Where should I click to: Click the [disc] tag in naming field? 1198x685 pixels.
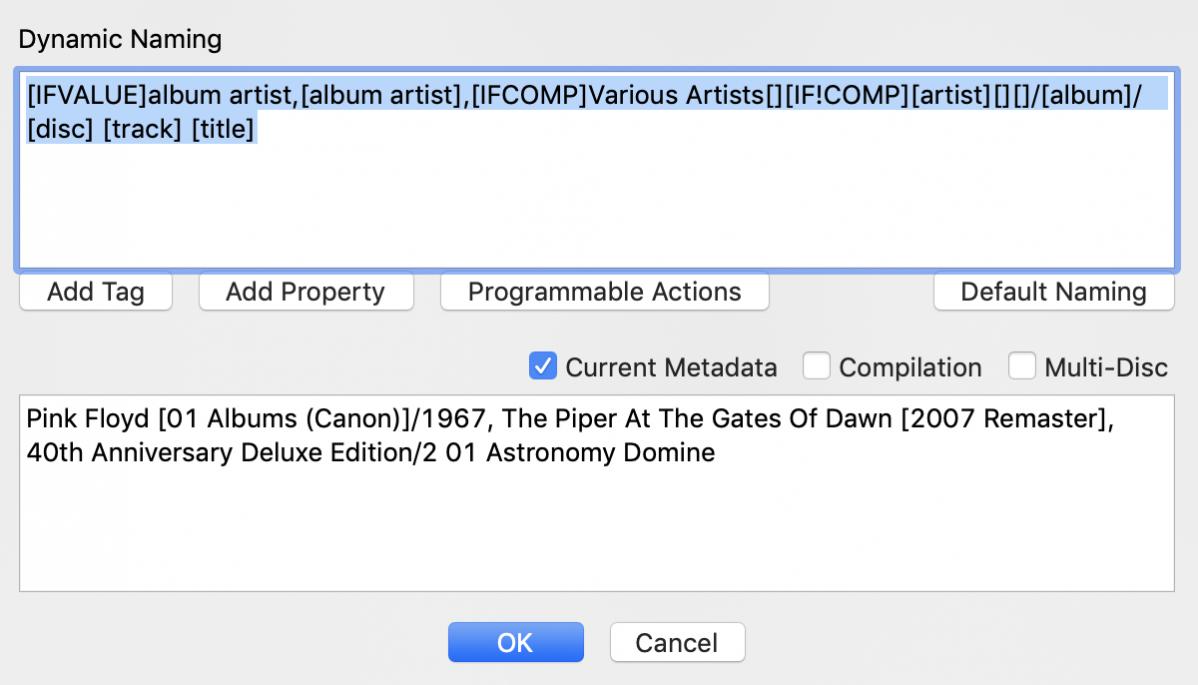point(60,130)
